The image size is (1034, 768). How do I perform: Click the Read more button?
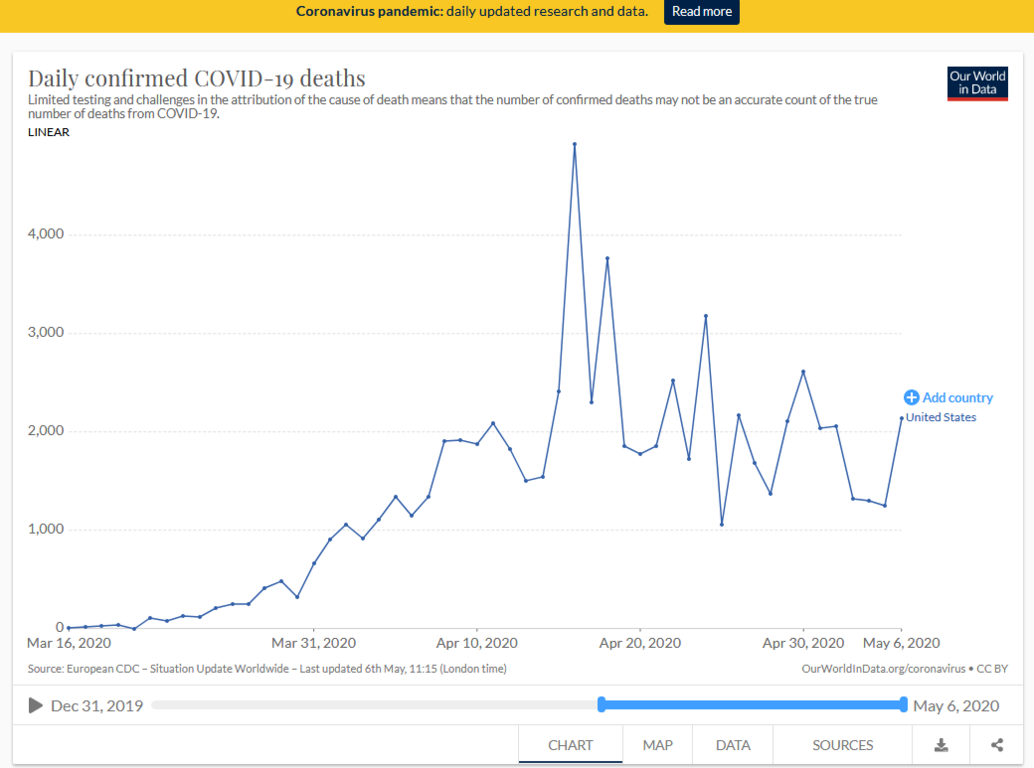701,12
